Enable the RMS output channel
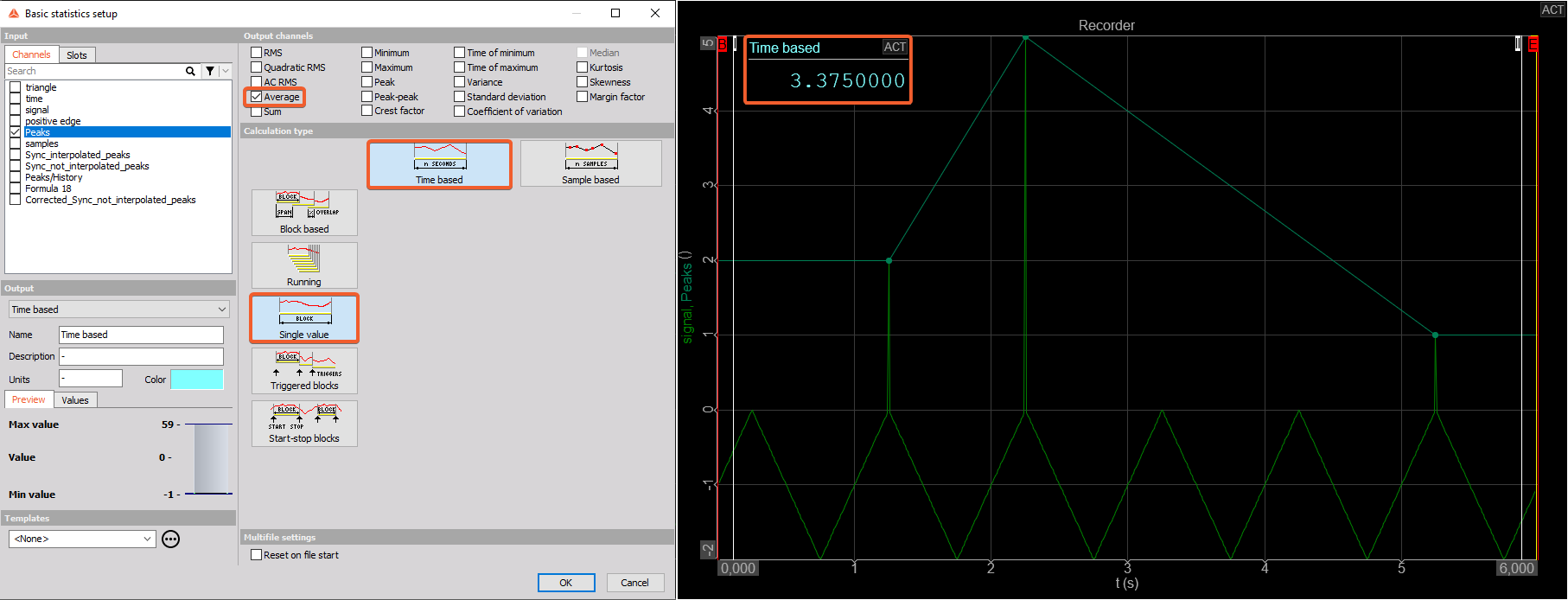 257,53
